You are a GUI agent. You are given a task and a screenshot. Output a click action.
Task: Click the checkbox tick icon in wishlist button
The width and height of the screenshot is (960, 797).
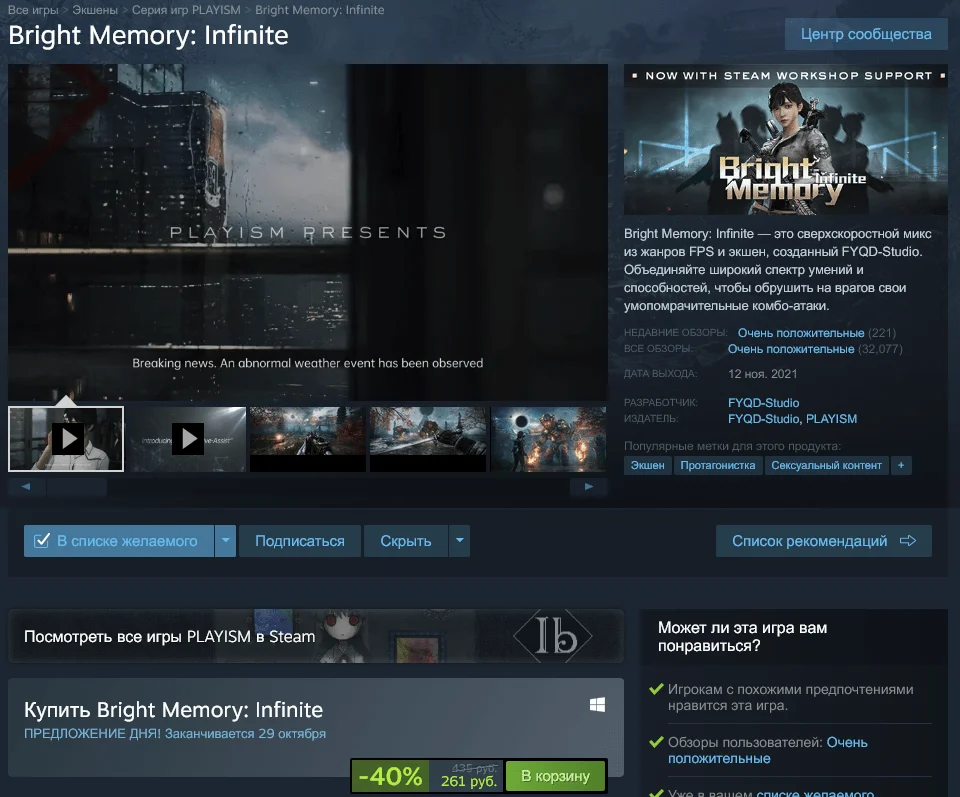coord(42,541)
